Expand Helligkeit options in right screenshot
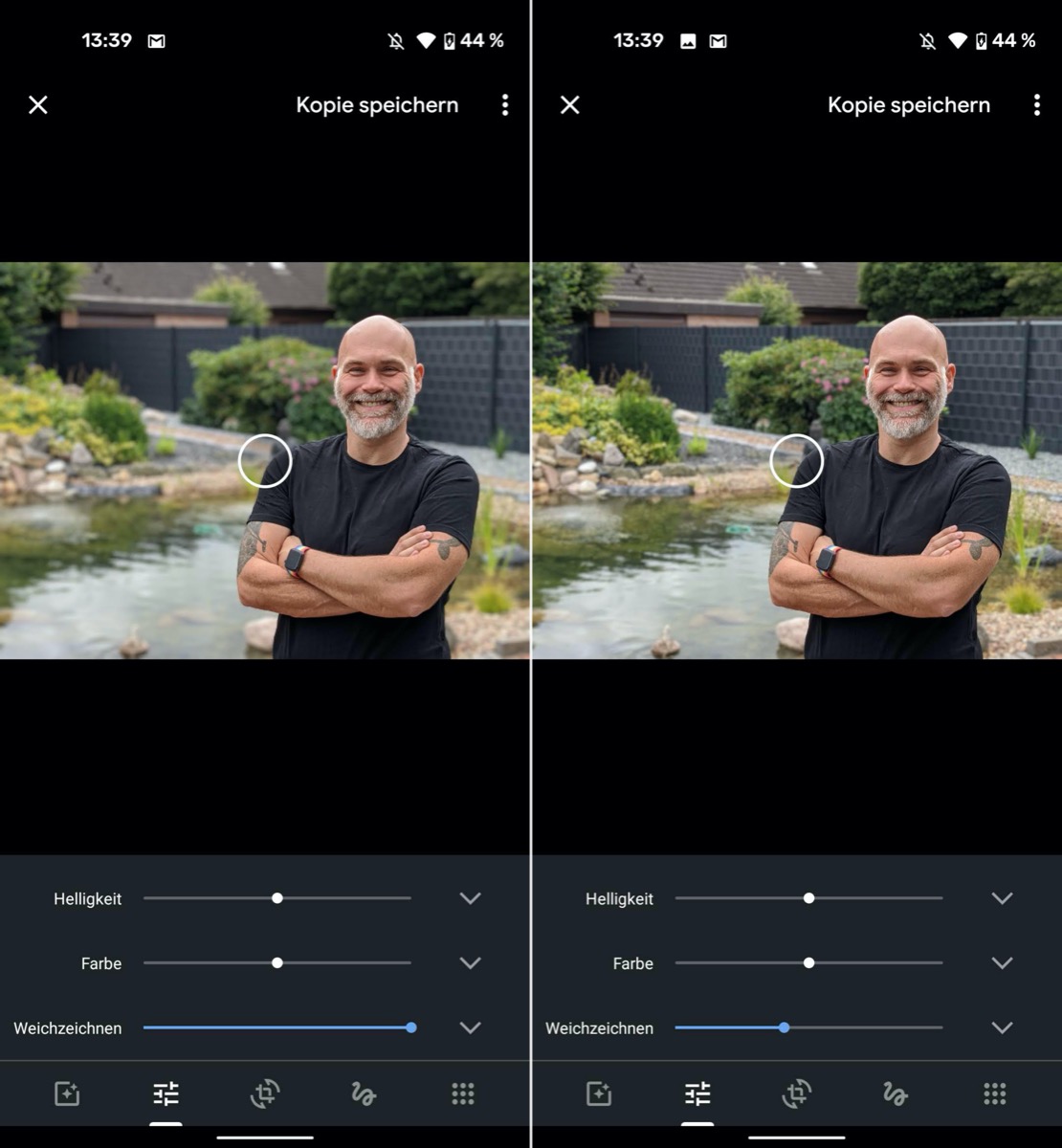Viewport: 1062px width, 1148px height. (1002, 898)
